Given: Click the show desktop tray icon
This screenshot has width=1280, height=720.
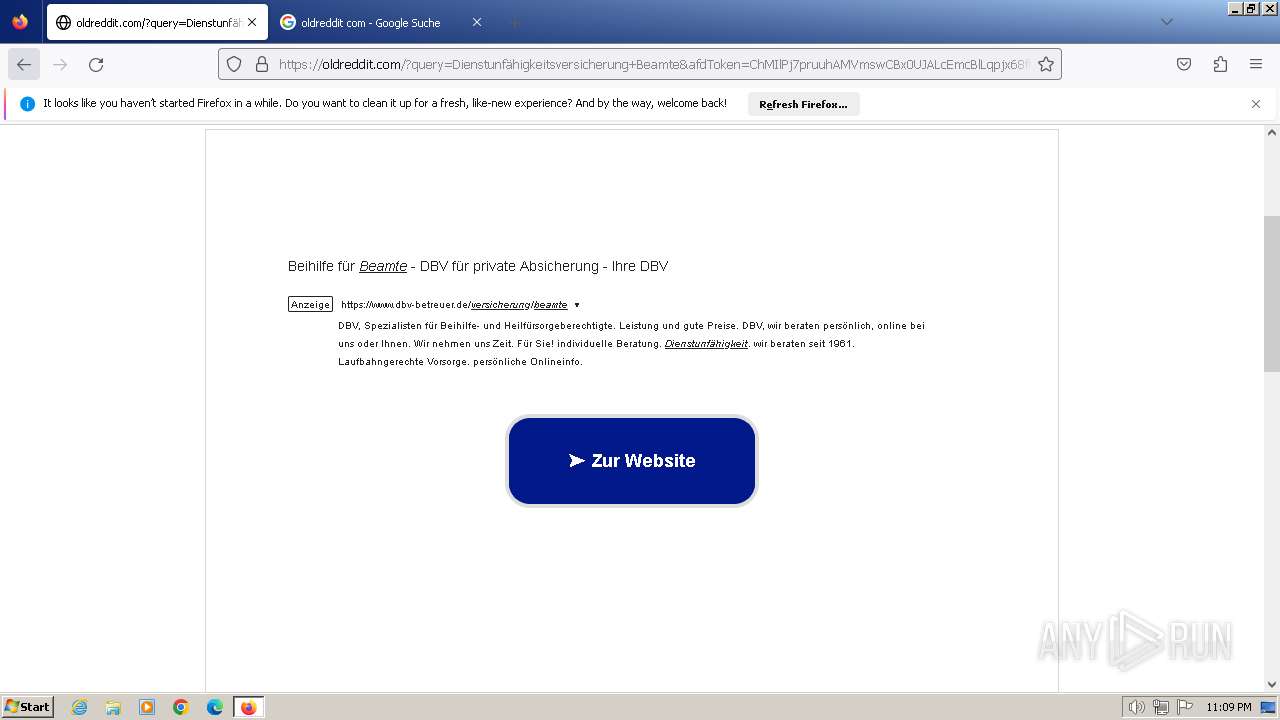Looking at the screenshot, I should tap(1269, 707).
